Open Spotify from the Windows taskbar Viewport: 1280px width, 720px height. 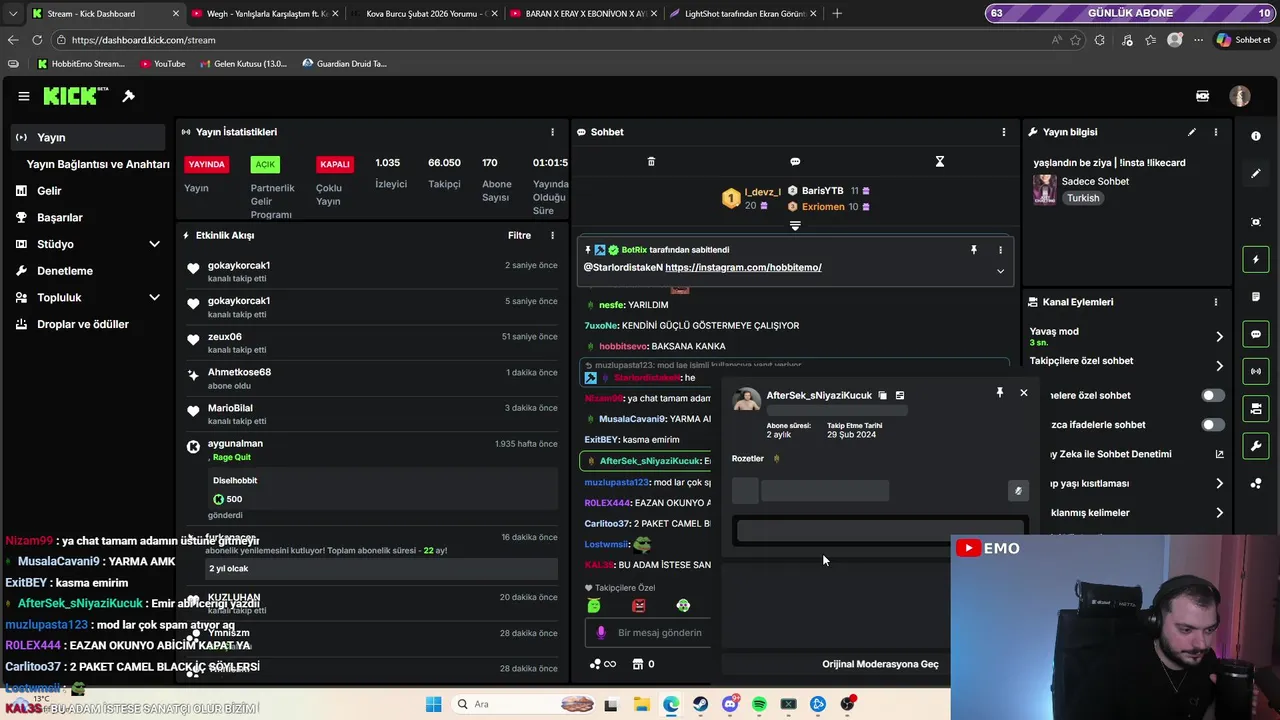pyautogui.click(x=759, y=704)
